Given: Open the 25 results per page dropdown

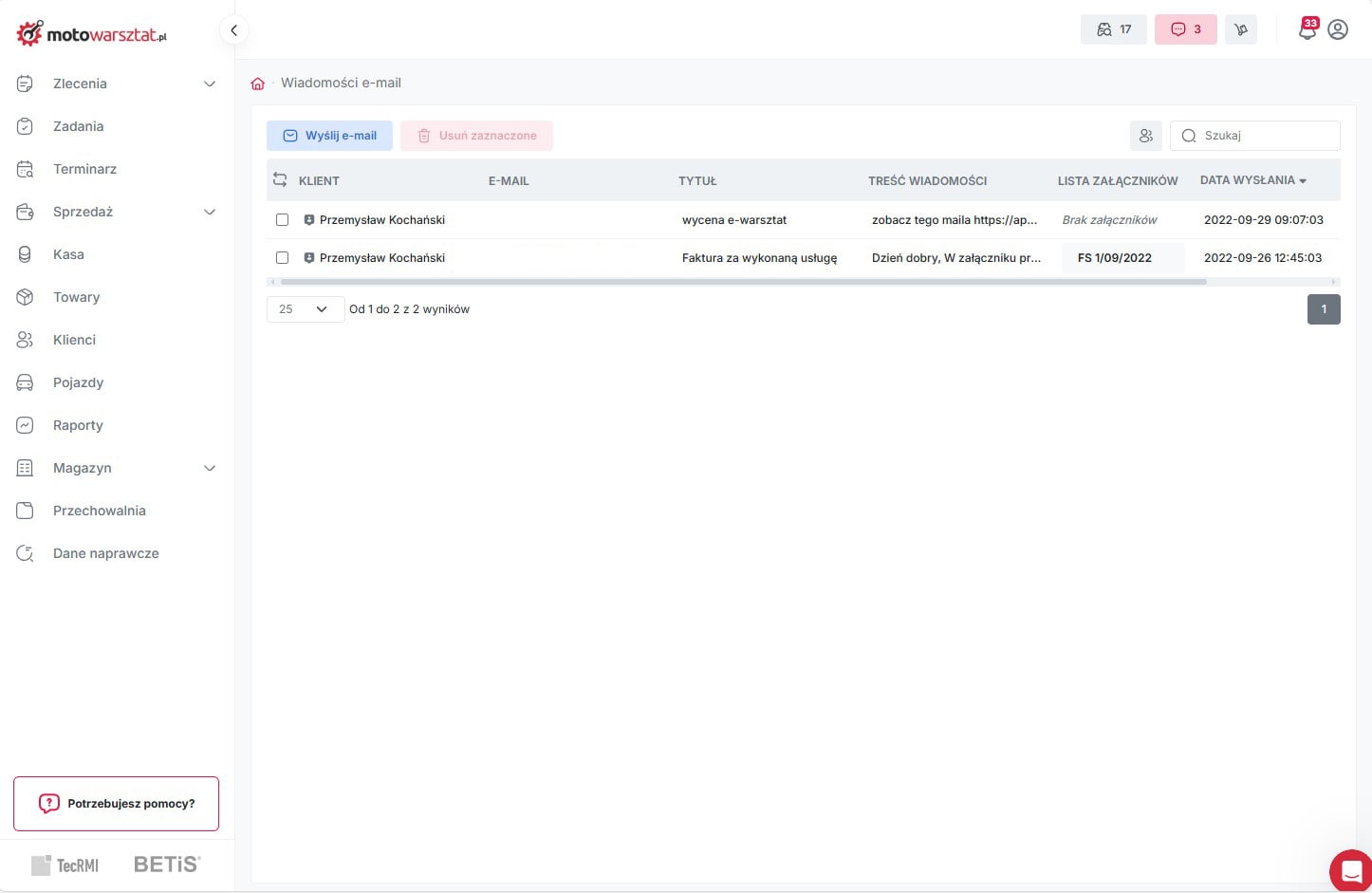Looking at the screenshot, I should [x=305, y=309].
